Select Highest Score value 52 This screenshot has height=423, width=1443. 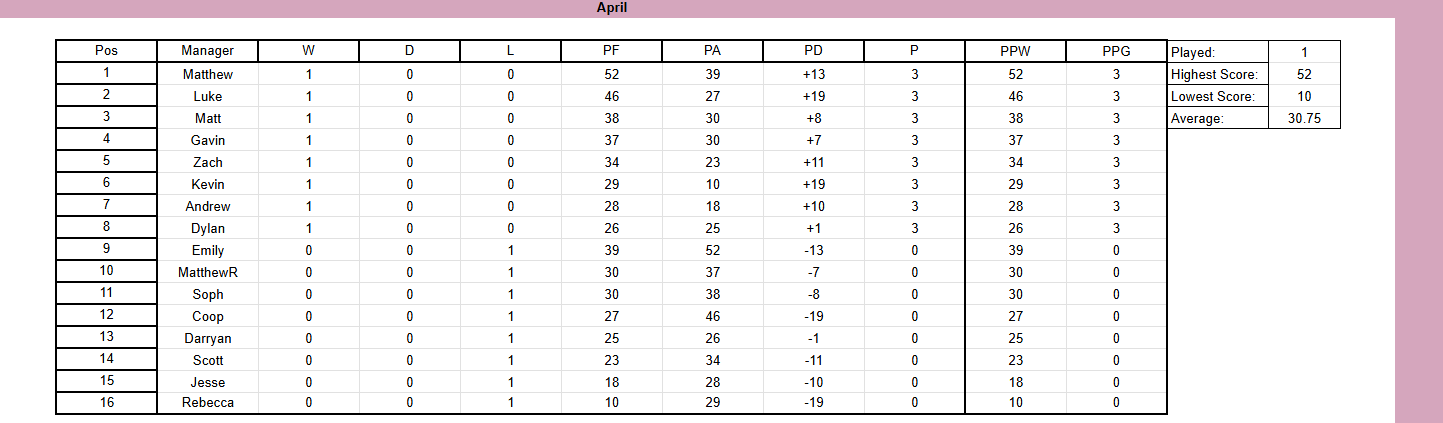(1303, 74)
